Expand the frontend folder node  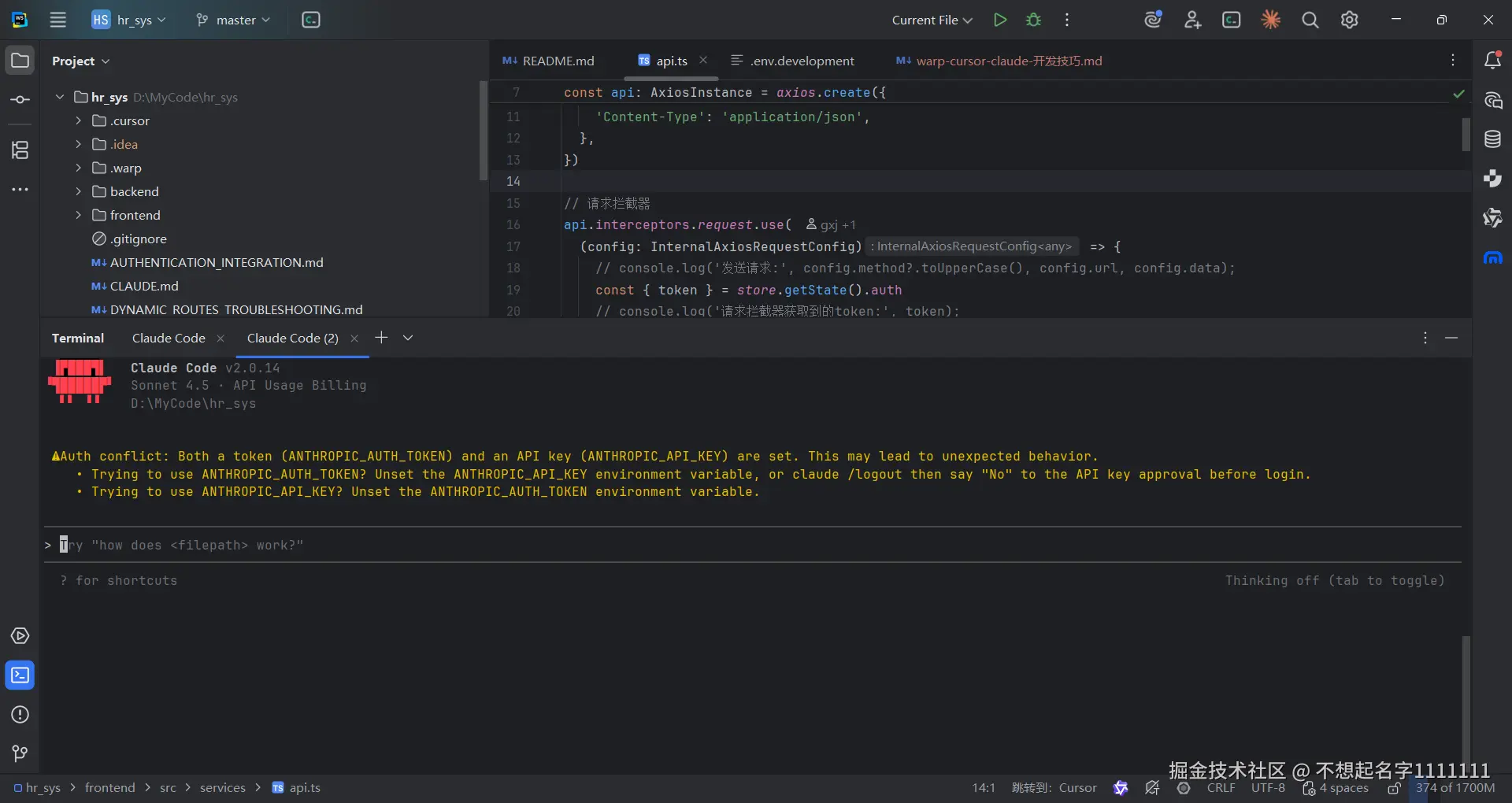click(x=78, y=215)
